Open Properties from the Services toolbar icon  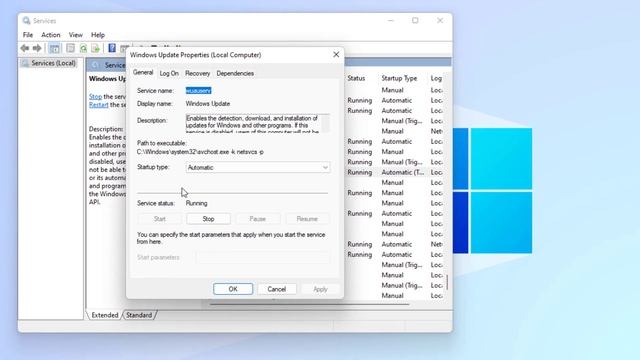[71, 48]
